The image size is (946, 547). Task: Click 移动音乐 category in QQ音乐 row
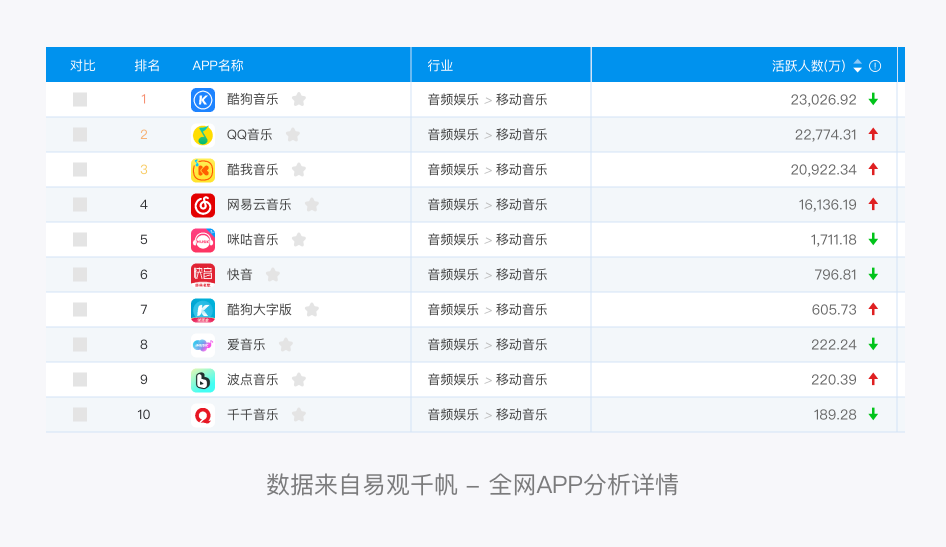[522, 135]
